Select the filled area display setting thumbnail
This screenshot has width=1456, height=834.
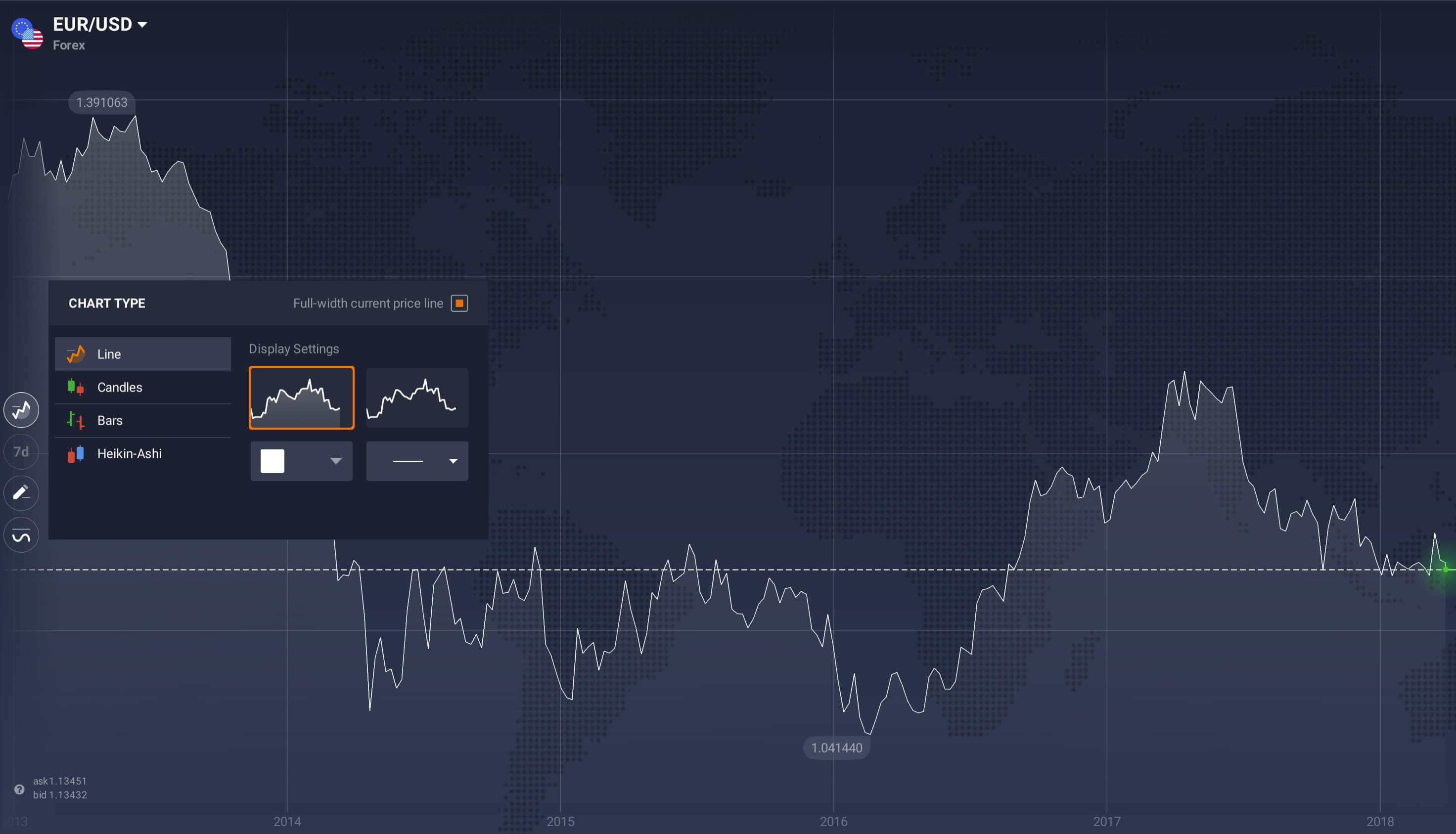(301, 397)
